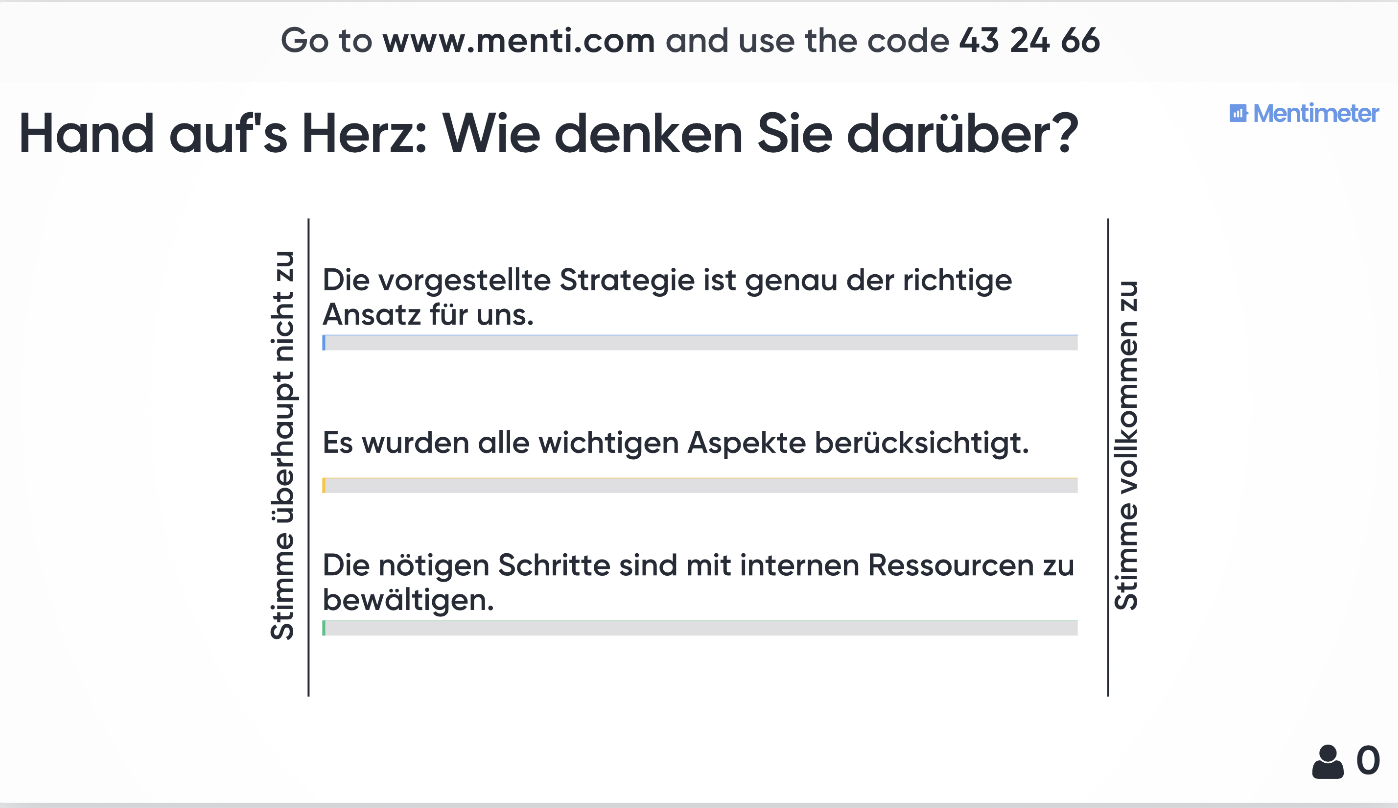1398x808 pixels.
Task: Select the "Die vorgestellte Strategie" statement text
Action: (x=667, y=297)
